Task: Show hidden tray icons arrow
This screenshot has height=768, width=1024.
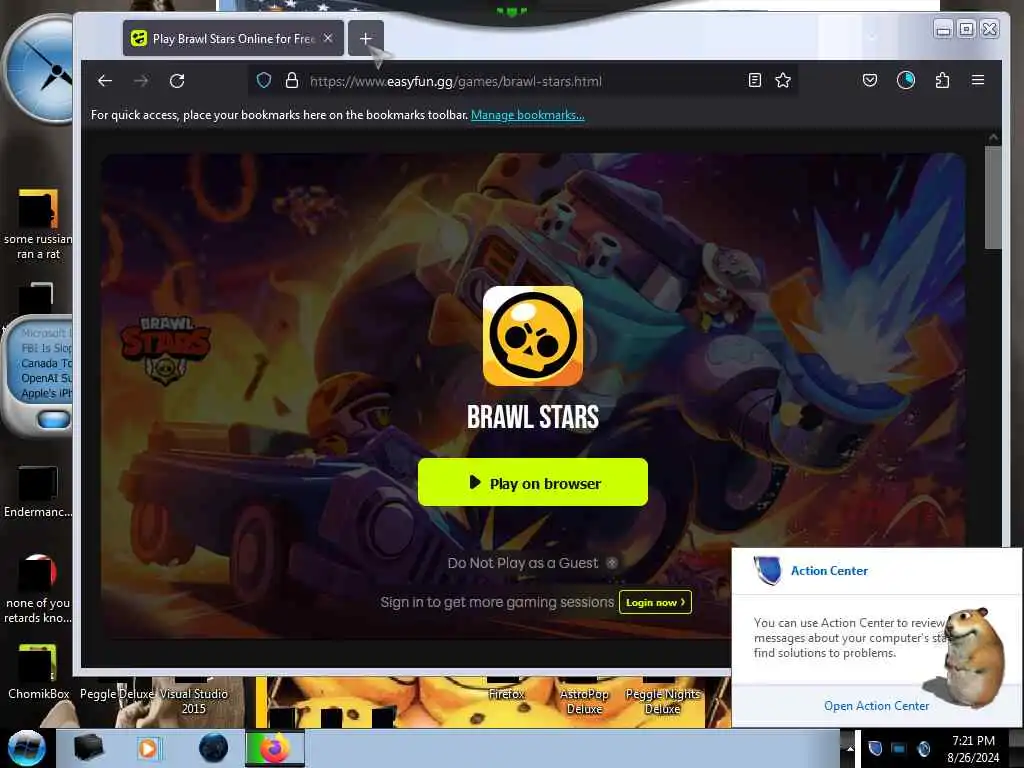Action: point(850,748)
